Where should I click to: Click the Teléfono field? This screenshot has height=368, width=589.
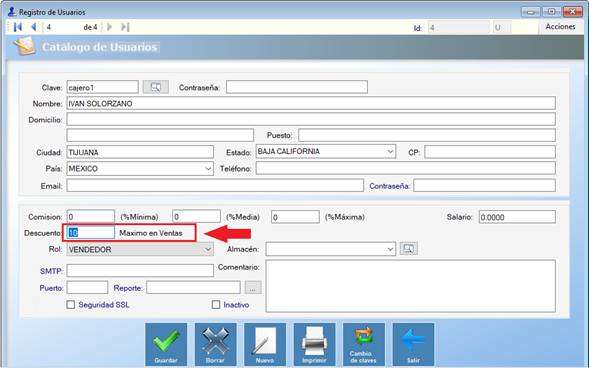[406, 168]
